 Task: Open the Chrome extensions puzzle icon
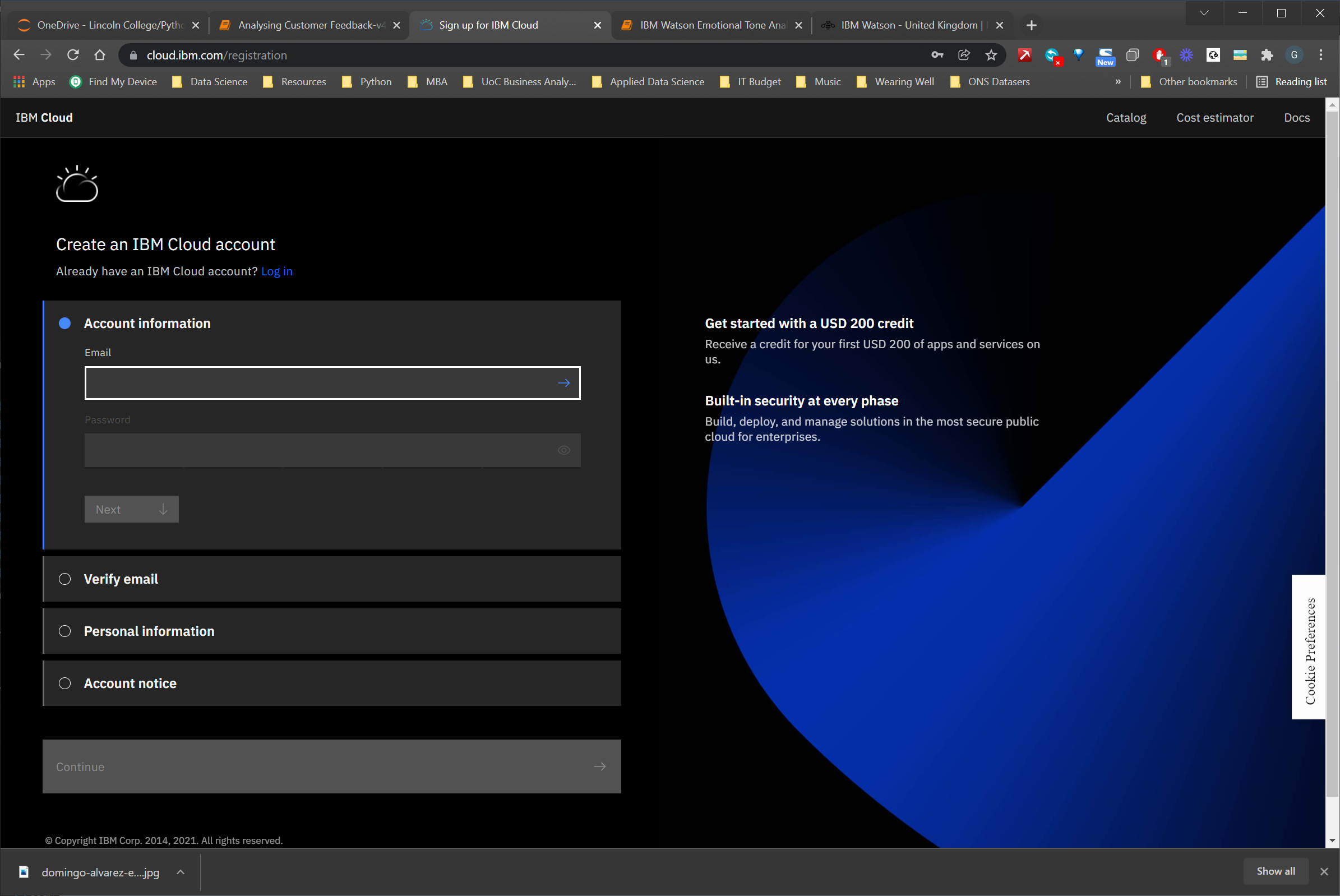(1267, 55)
